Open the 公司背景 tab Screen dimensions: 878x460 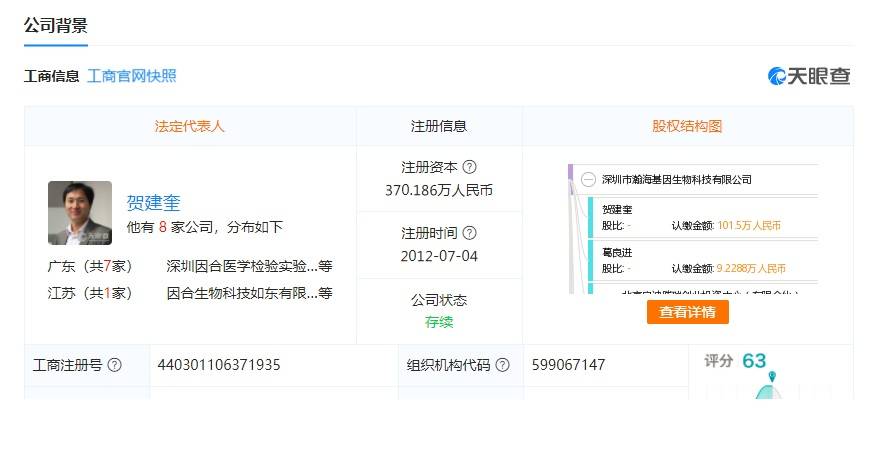(x=55, y=26)
